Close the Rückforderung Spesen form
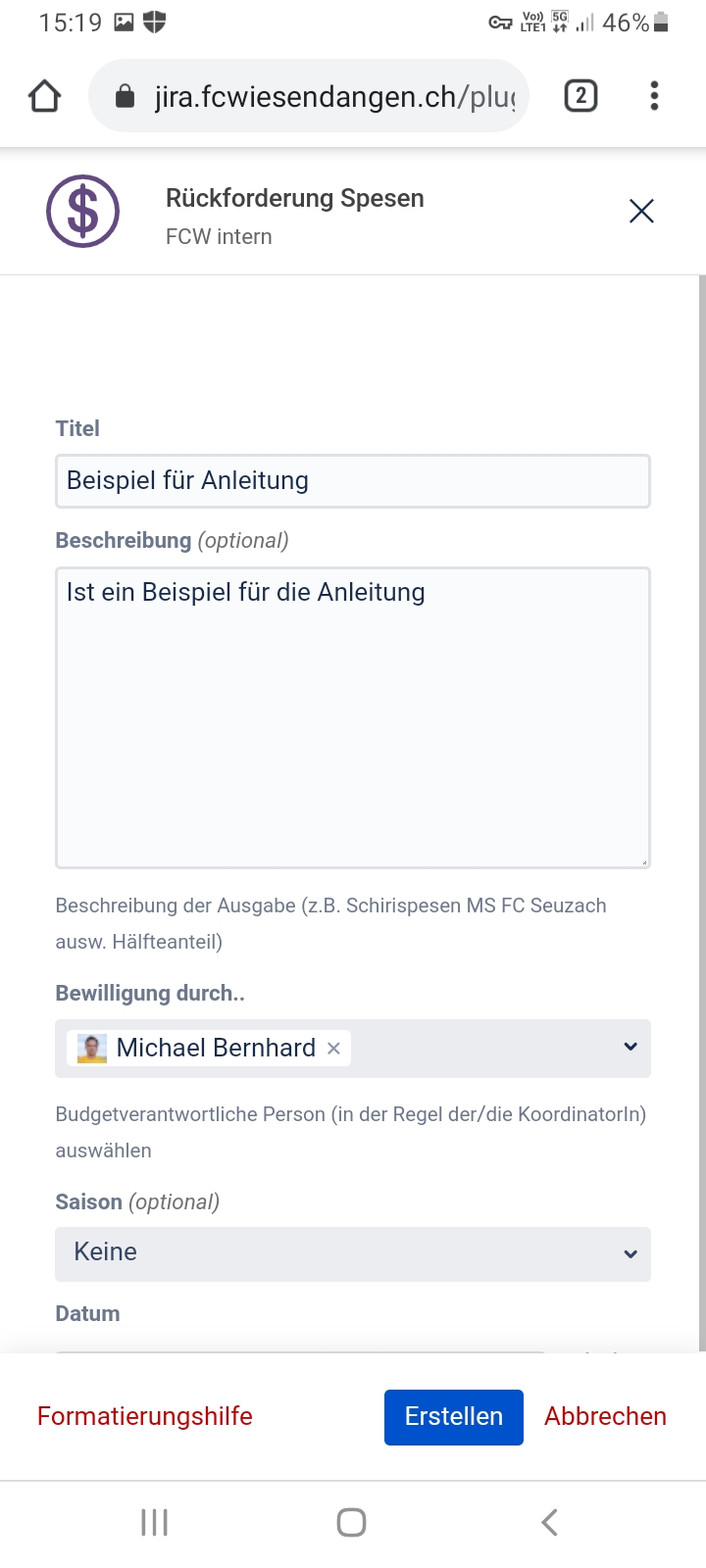This screenshot has height=1568, width=706. pos(641,211)
